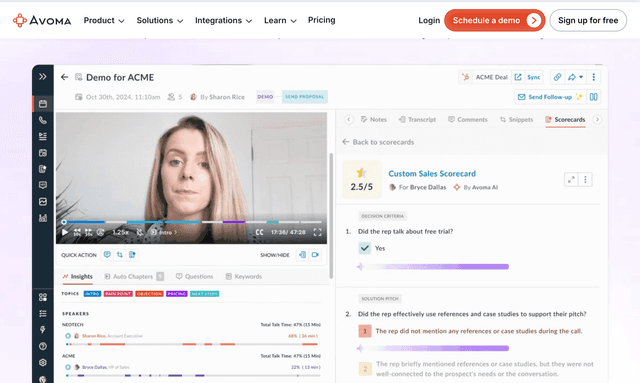Toggle the INTRO topic tag

pos(92,294)
